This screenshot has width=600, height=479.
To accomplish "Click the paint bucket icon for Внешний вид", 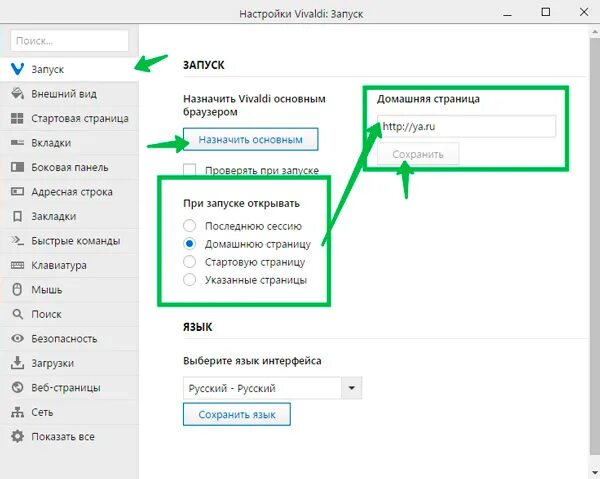I will click(x=17, y=94).
